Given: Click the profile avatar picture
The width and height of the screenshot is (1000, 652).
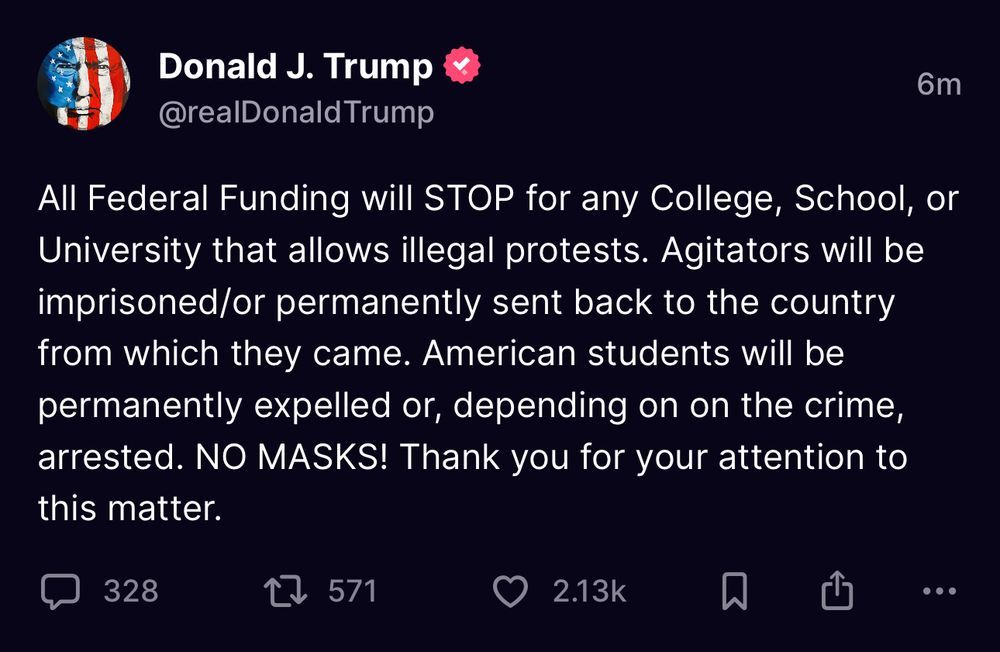Looking at the screenshot, I should tap(84, 82).
